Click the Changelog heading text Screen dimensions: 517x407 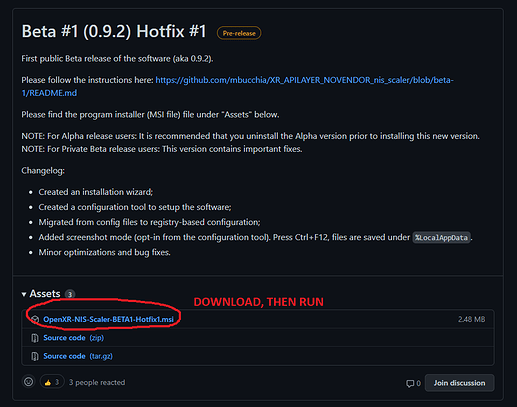pos(43,171)
